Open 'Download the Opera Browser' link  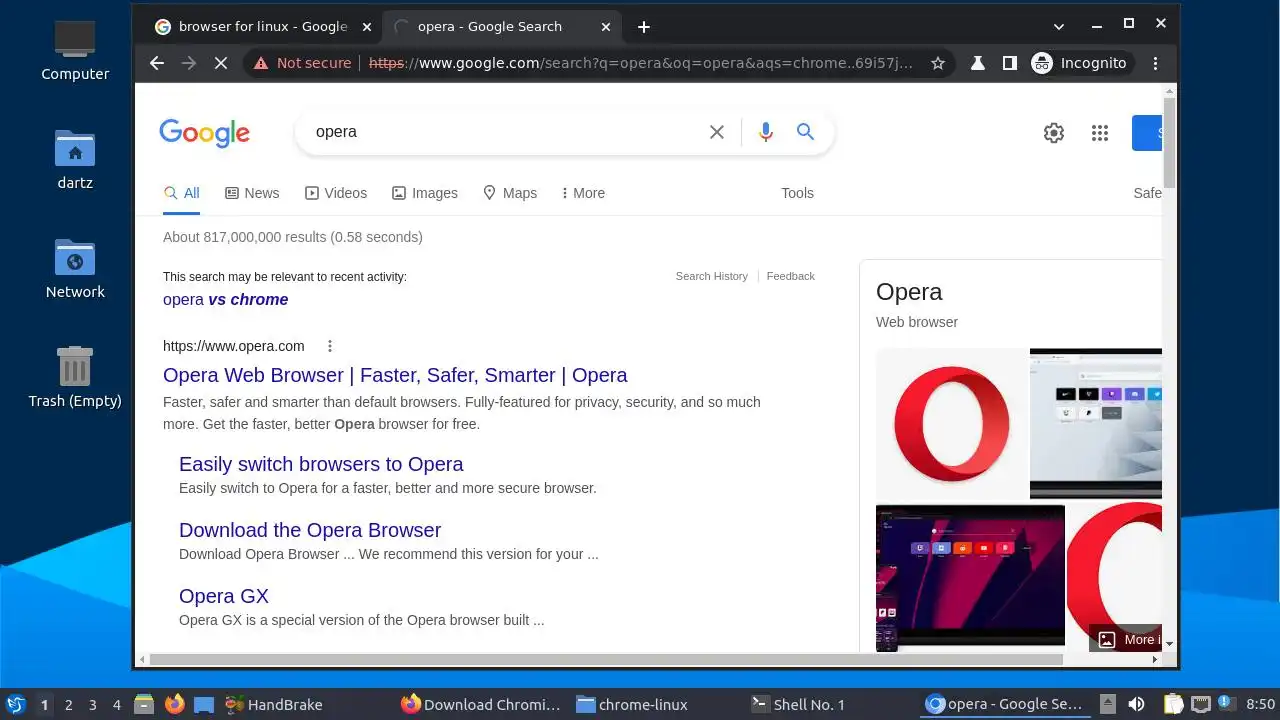click(310, 530)
